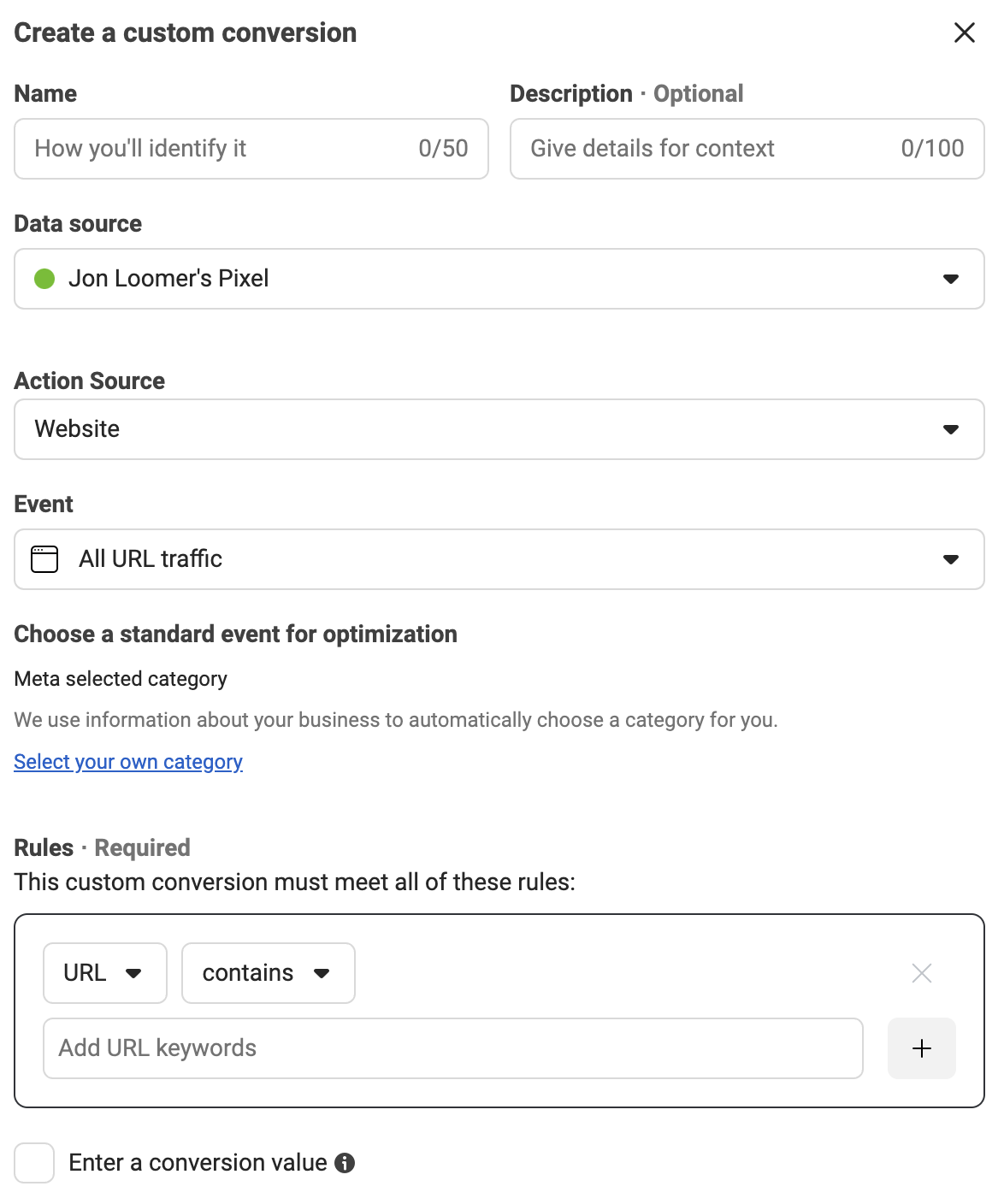The width and height of the screenshot is (1004, 1204).
Task: Click the website event icon beside All URL traffic
Action: pos(44,558)
